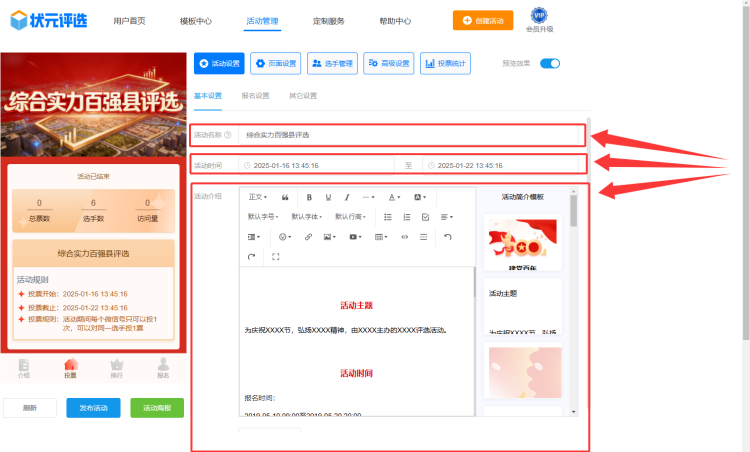Select the pink gradient intro template
This screenshot has width=750, height=452.
pos(523,370)
